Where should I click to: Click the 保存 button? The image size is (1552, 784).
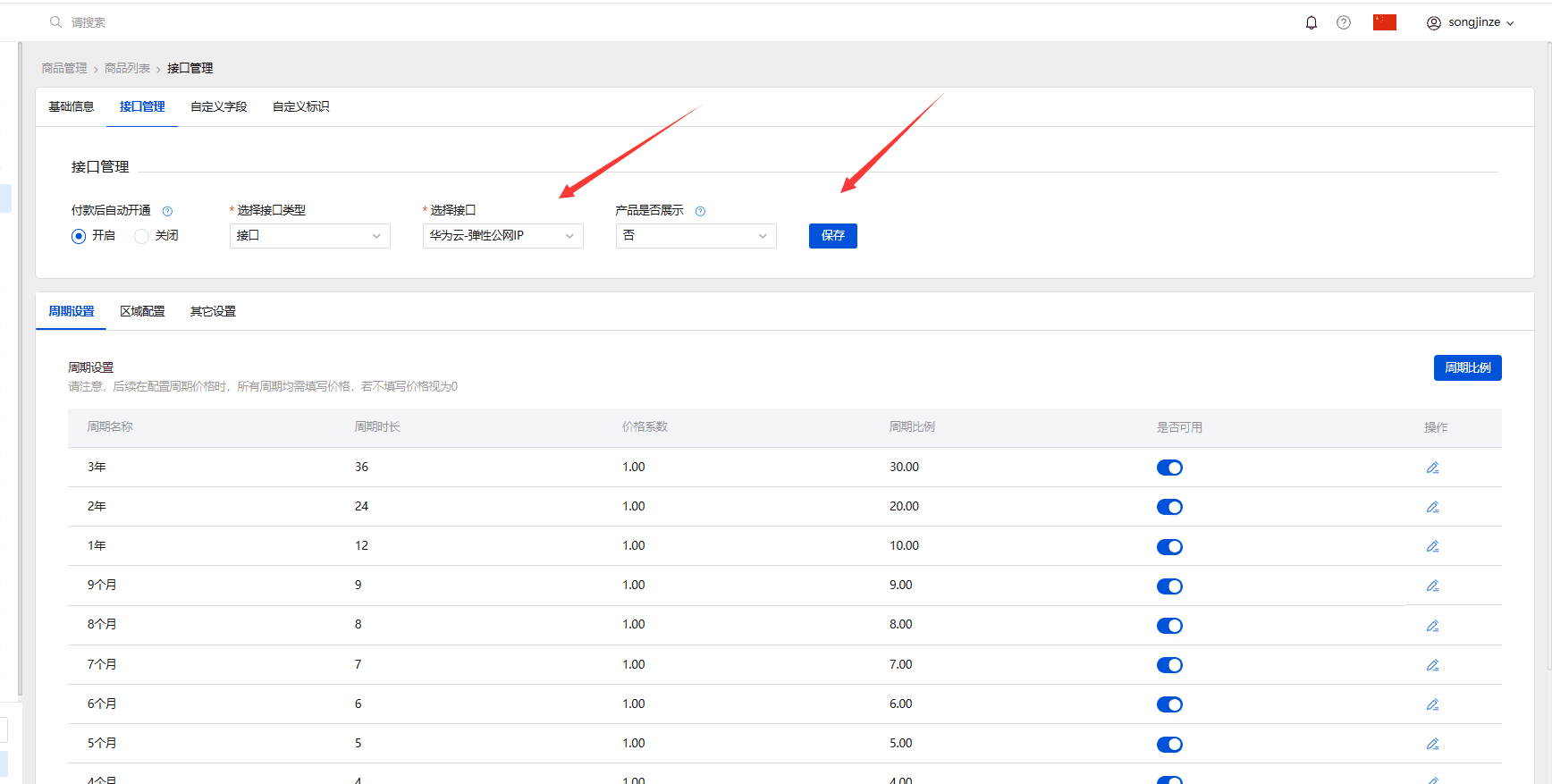pyautogui.click(x=833, y=236)
